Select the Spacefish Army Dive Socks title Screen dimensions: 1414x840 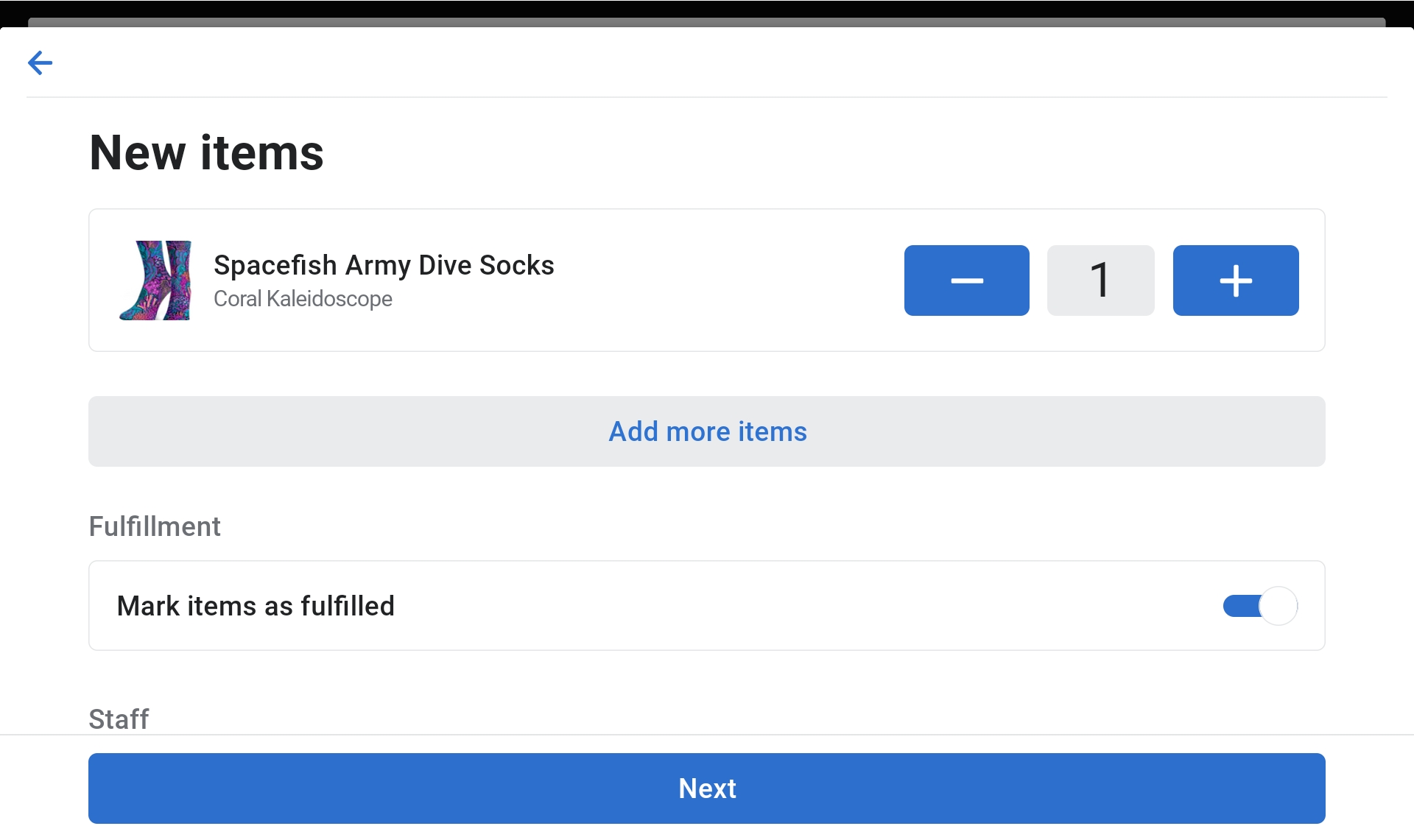[x=384, y=265]
